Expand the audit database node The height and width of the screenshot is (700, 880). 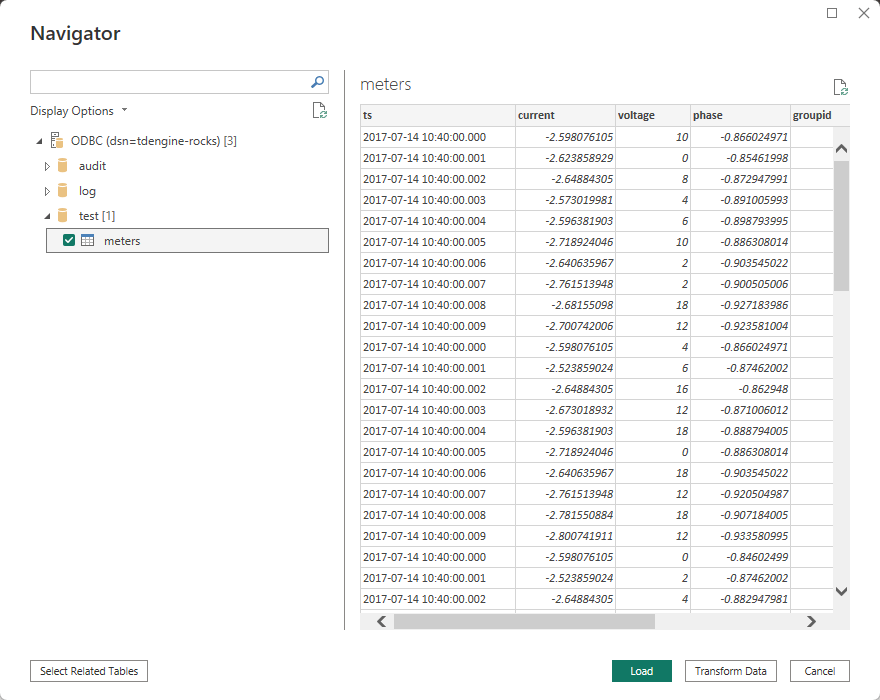pyautogui.click(x=47, y=166)
